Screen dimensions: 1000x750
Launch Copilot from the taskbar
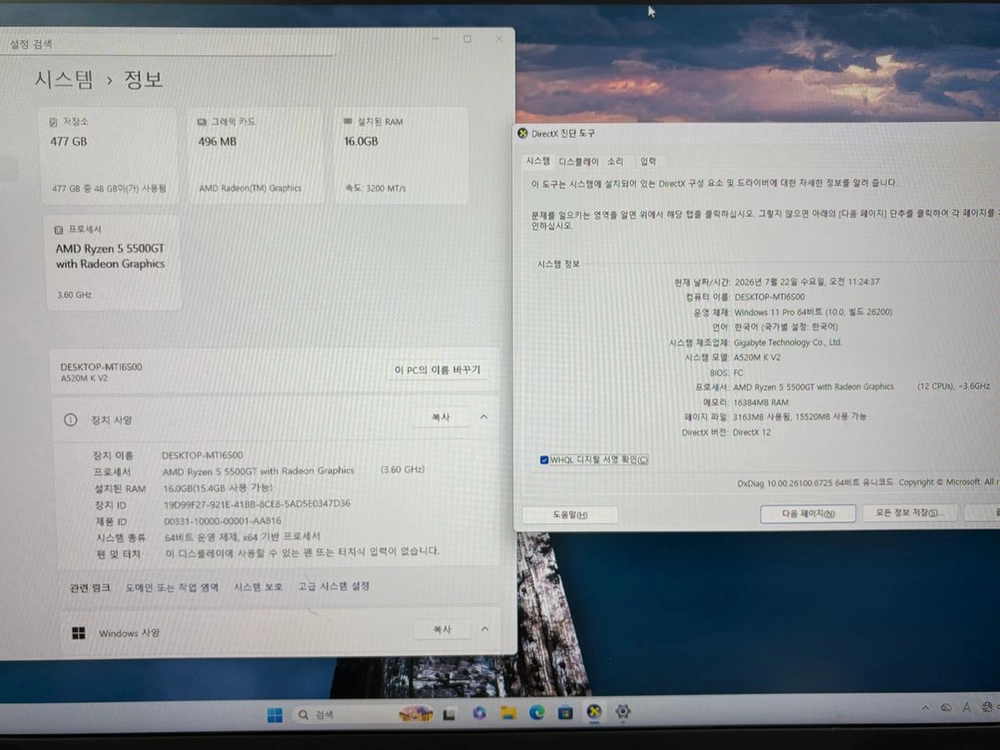tap(479, 713)
